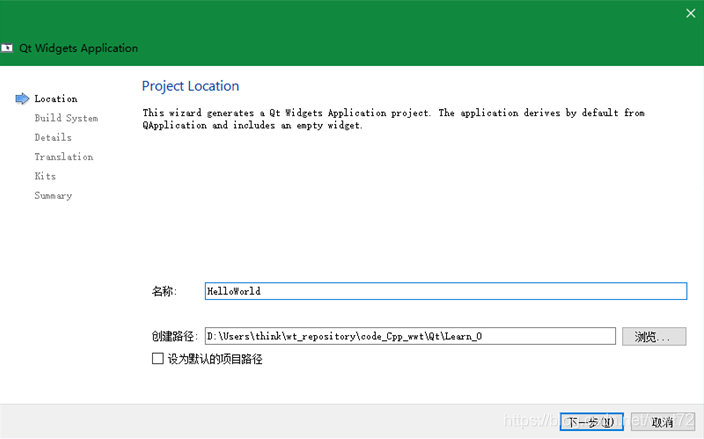Image resolution: width=704 pixels, height=439 pixels.
Task: Select the Summary step
Action: click(x=53, y=195)
